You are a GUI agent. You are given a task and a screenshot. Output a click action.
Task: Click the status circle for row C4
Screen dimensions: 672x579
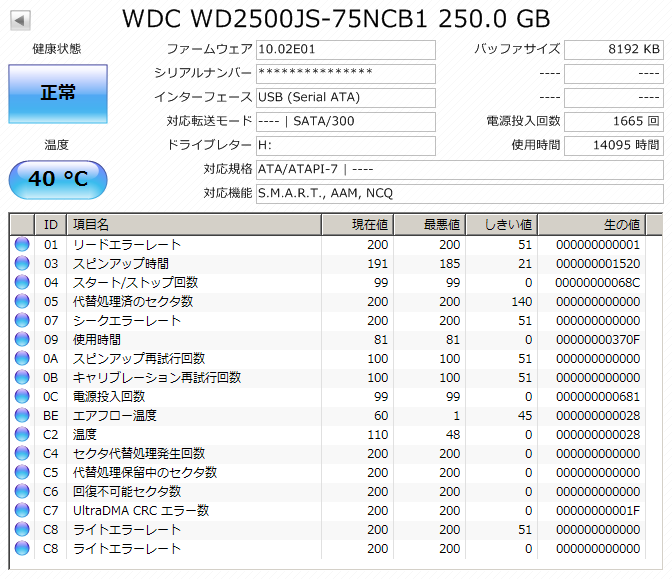pos(22,453)
